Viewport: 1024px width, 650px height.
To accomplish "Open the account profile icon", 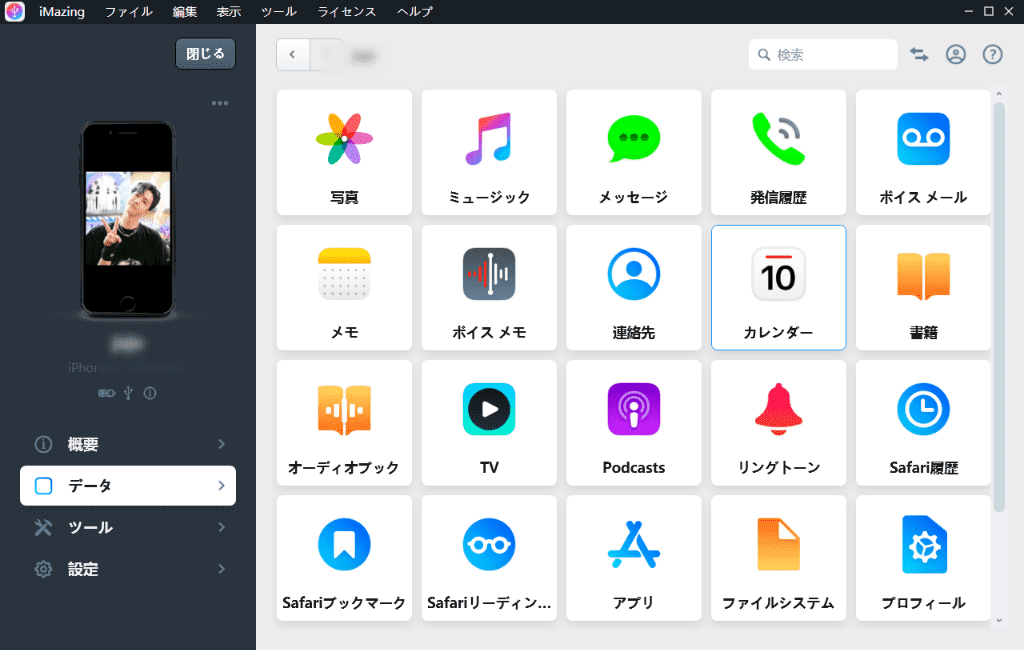I will coord(955,55).
